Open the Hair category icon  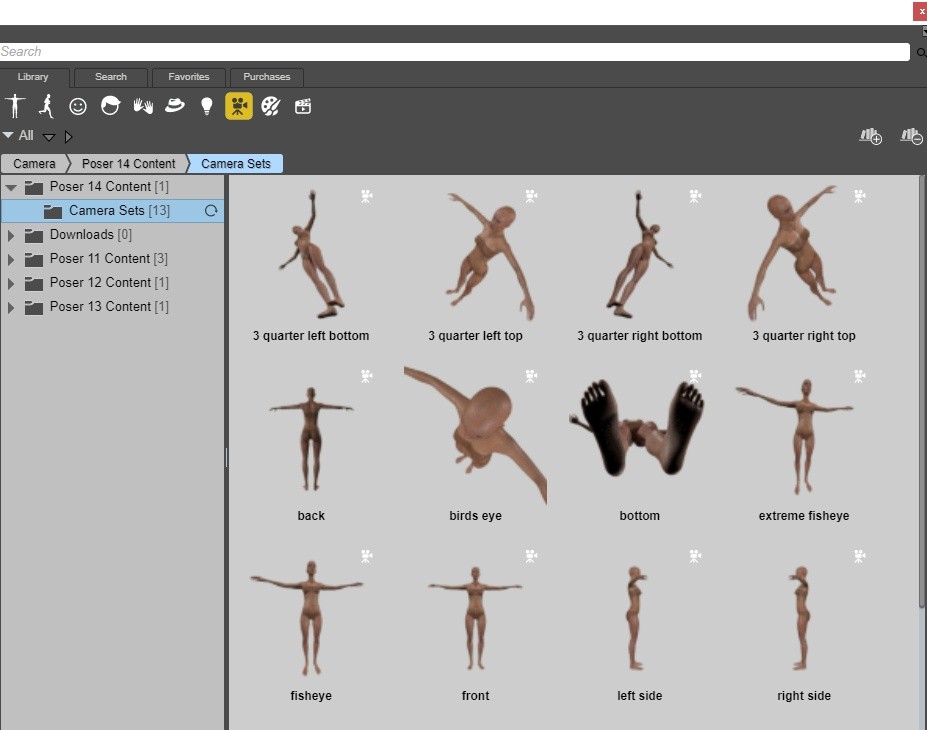point(110,106)
